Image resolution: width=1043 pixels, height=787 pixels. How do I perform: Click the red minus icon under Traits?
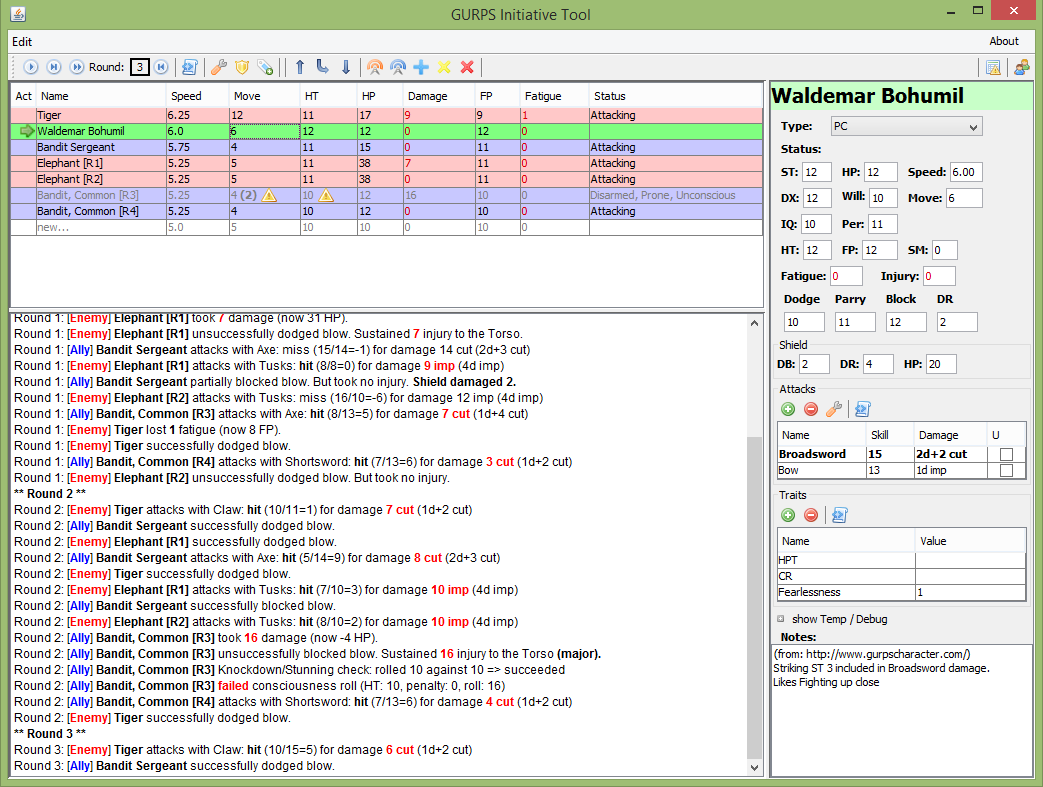click(x=811, y=515)
